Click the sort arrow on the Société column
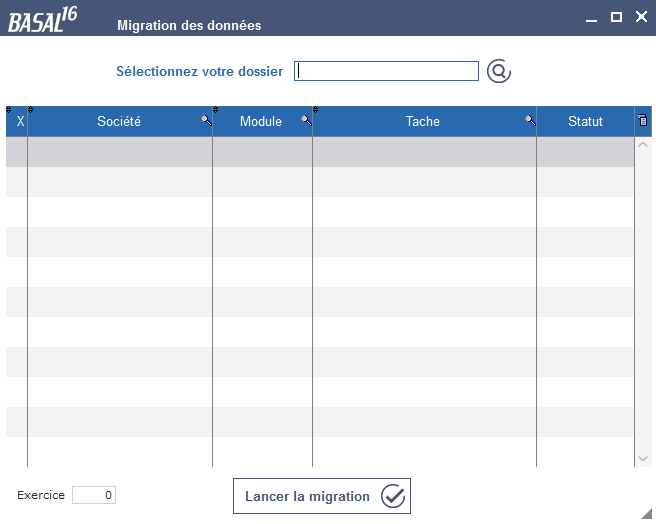 (31, 110)
